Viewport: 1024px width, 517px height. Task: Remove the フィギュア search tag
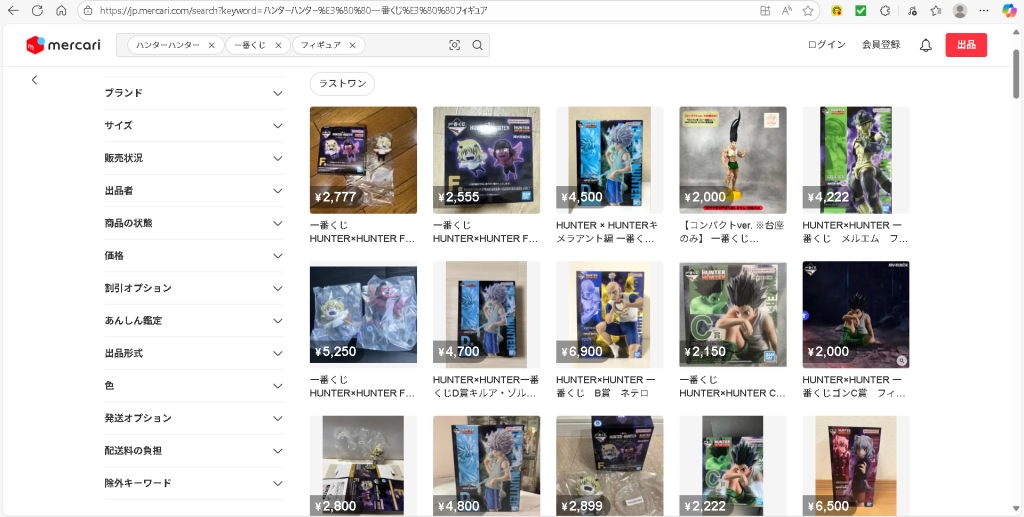coord(353,45)
